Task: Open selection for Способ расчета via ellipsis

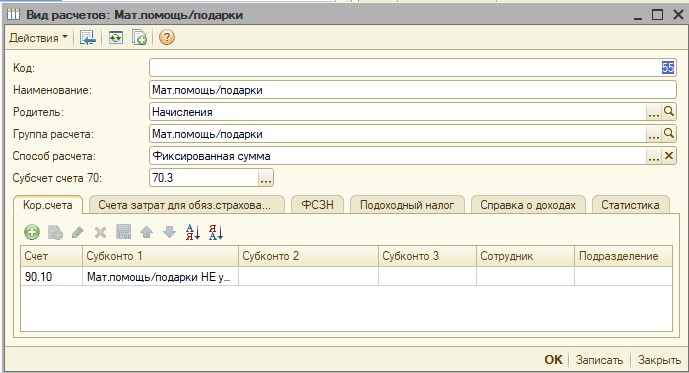Action: [x=653, y=156]
